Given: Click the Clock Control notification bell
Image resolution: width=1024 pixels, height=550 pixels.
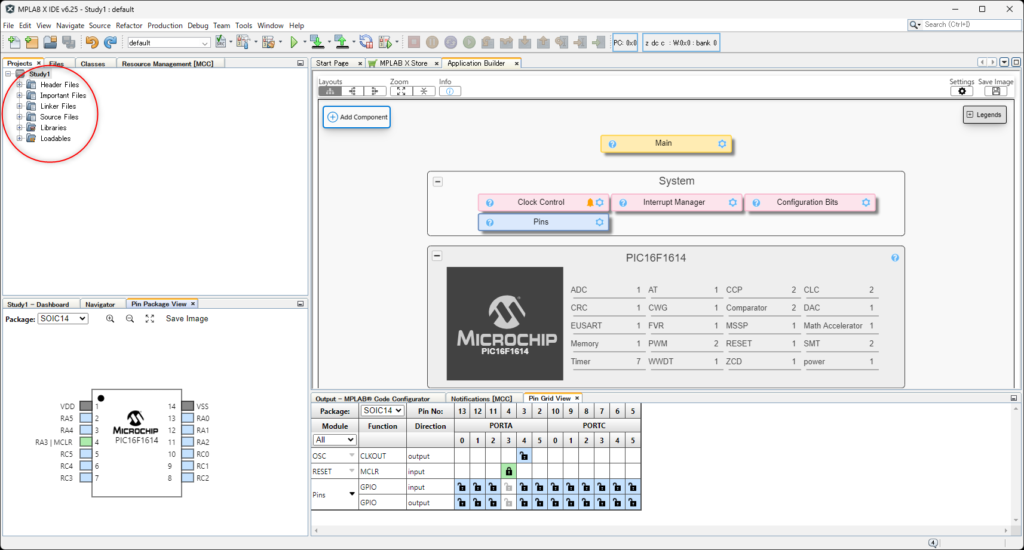Looking at the screenshot, I should pos(589,202).
